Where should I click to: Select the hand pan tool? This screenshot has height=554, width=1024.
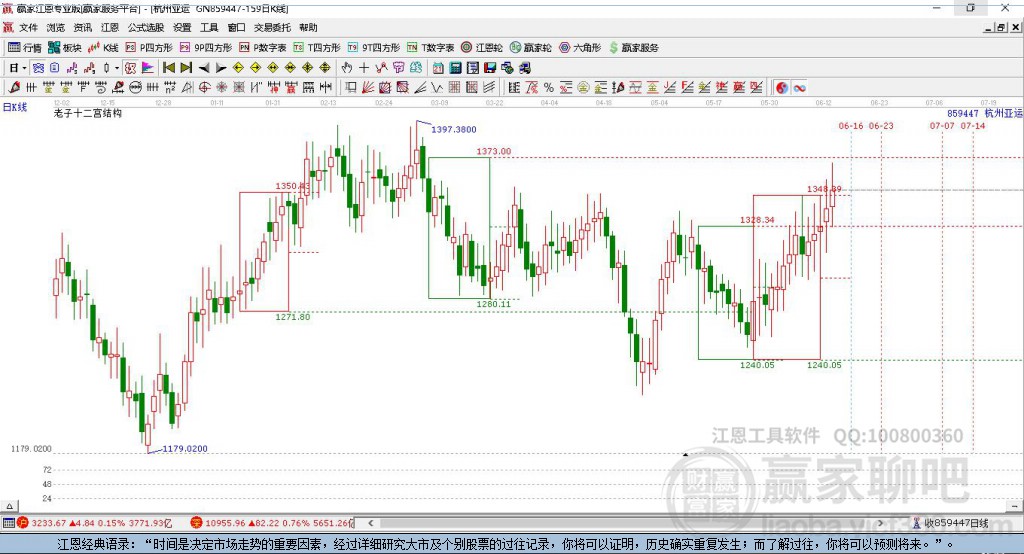pyautogui.click(x=347, y=68)
